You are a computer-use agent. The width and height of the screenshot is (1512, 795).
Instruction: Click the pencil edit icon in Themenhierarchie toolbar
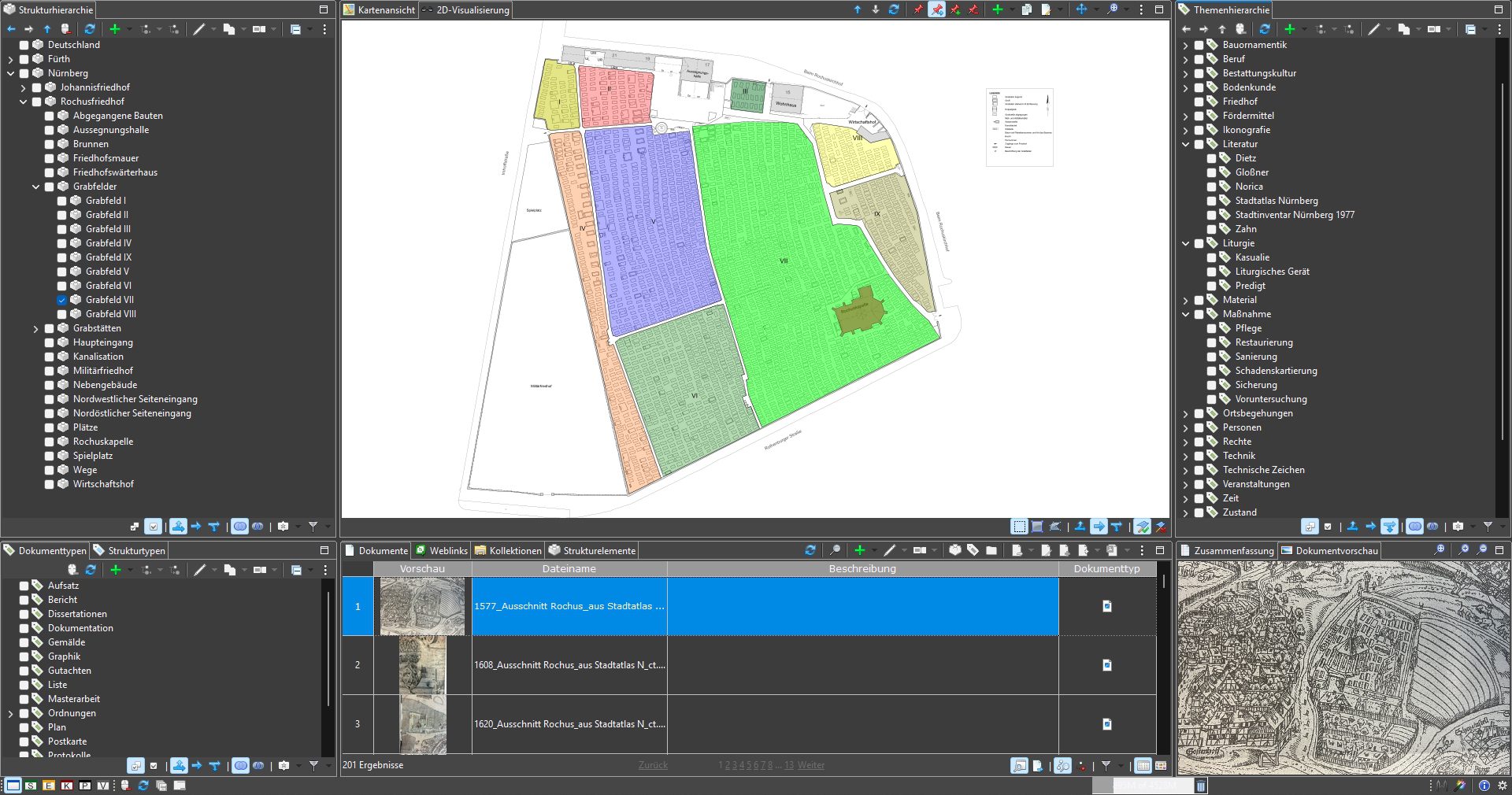[1373, 29]
